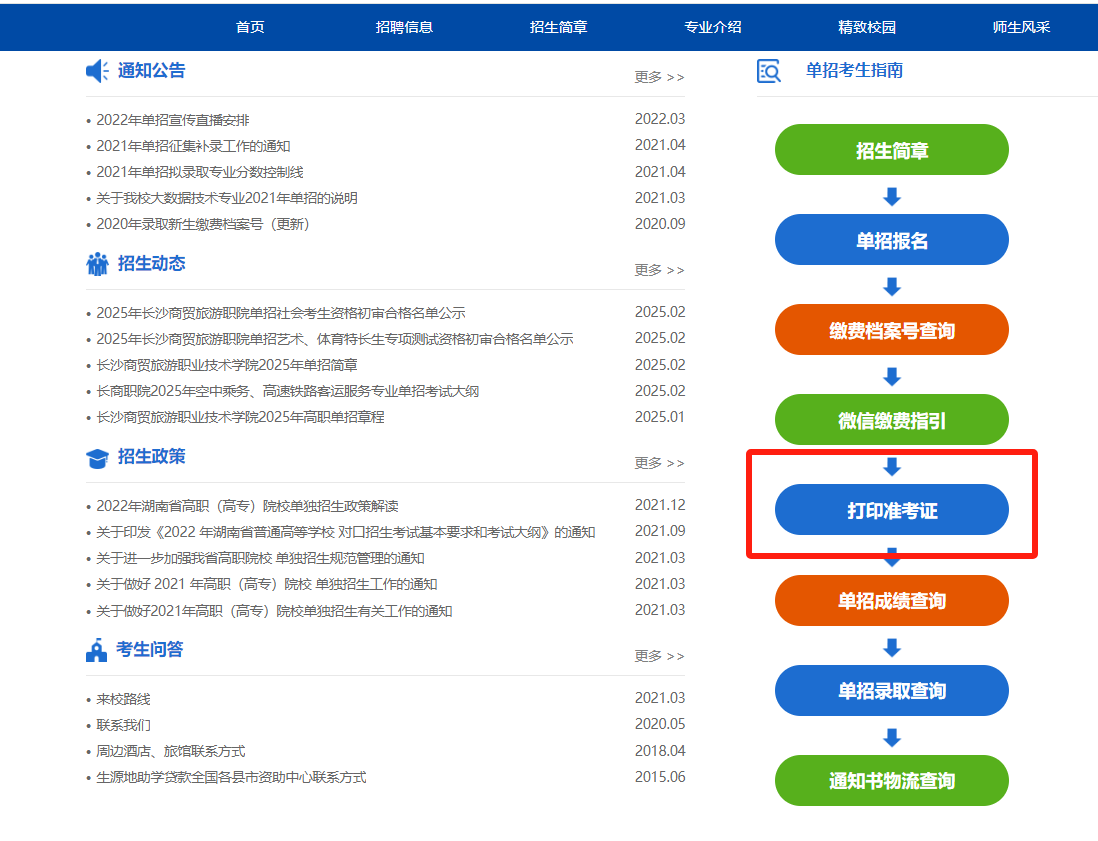Expand 更多 for 通知公告 section
The image size is (1098, 841).
(x=659, y=77)
